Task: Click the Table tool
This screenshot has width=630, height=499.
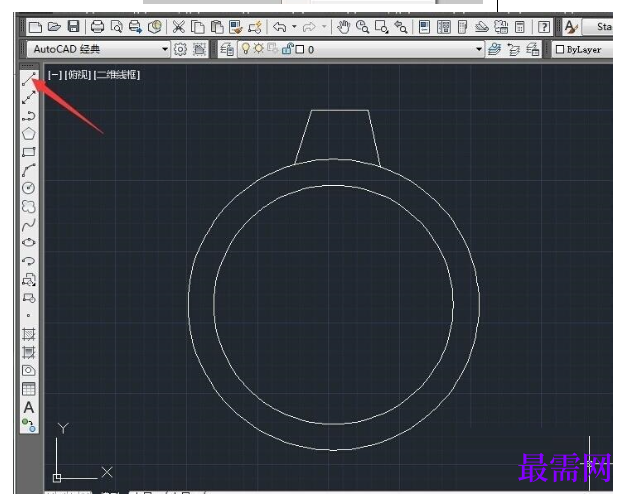Action: click(x=29, y=389)
